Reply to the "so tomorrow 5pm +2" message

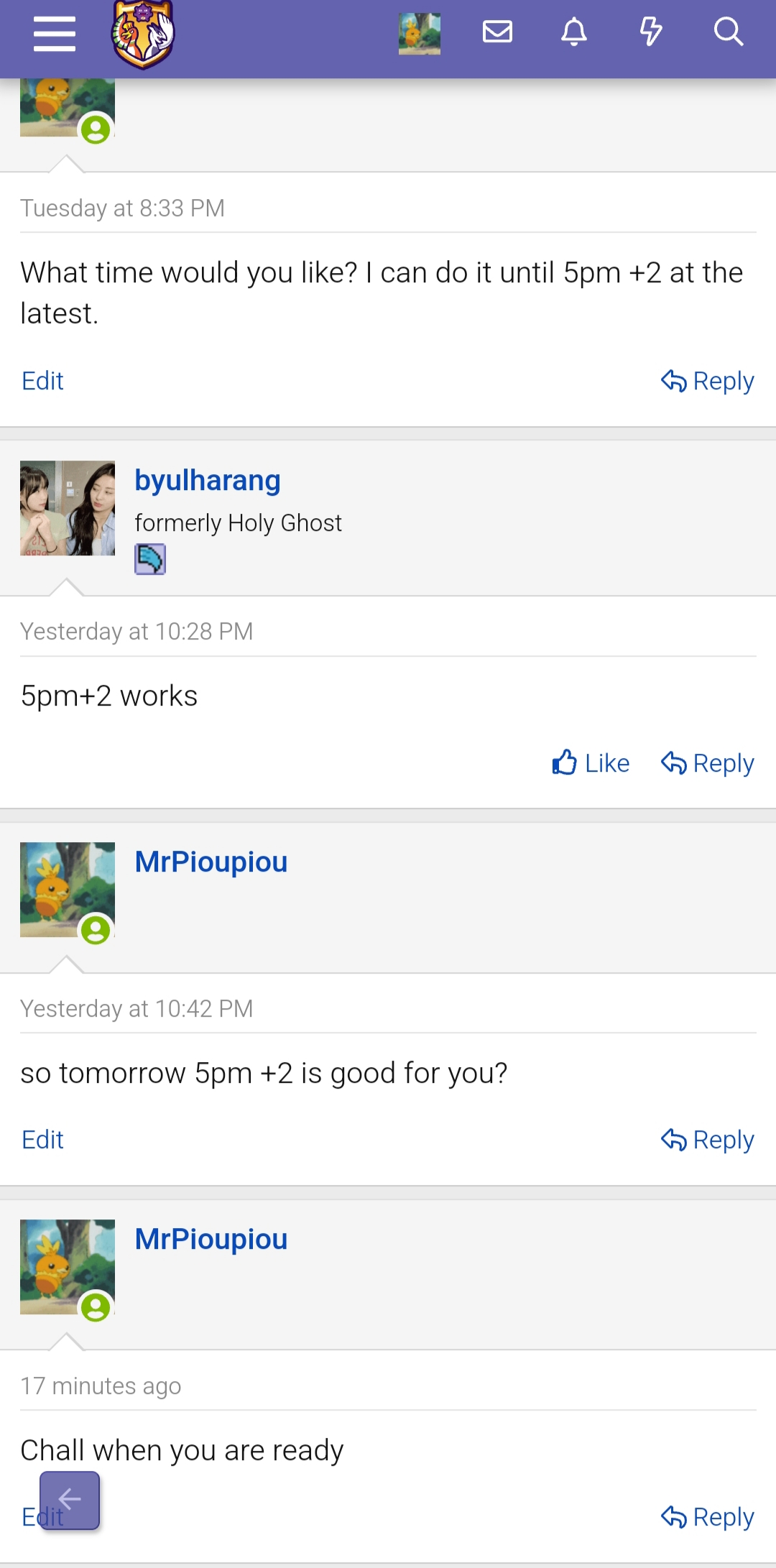click(x=708, y=1140)
